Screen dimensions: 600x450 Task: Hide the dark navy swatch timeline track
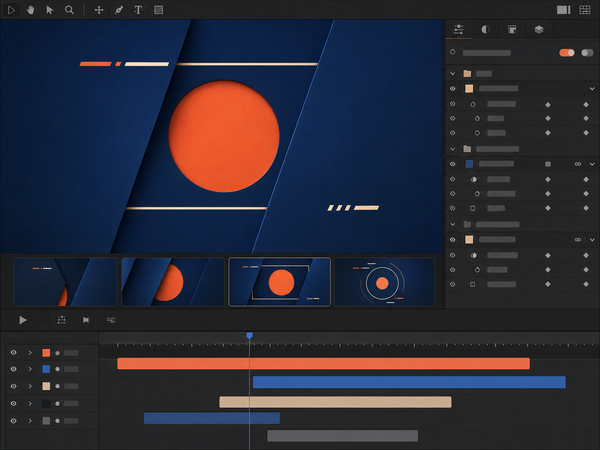coord(13,403)
